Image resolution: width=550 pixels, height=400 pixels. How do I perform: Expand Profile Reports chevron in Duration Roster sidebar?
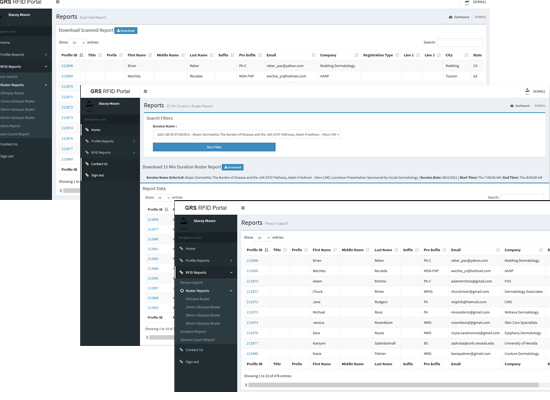(x=134, y=141)
